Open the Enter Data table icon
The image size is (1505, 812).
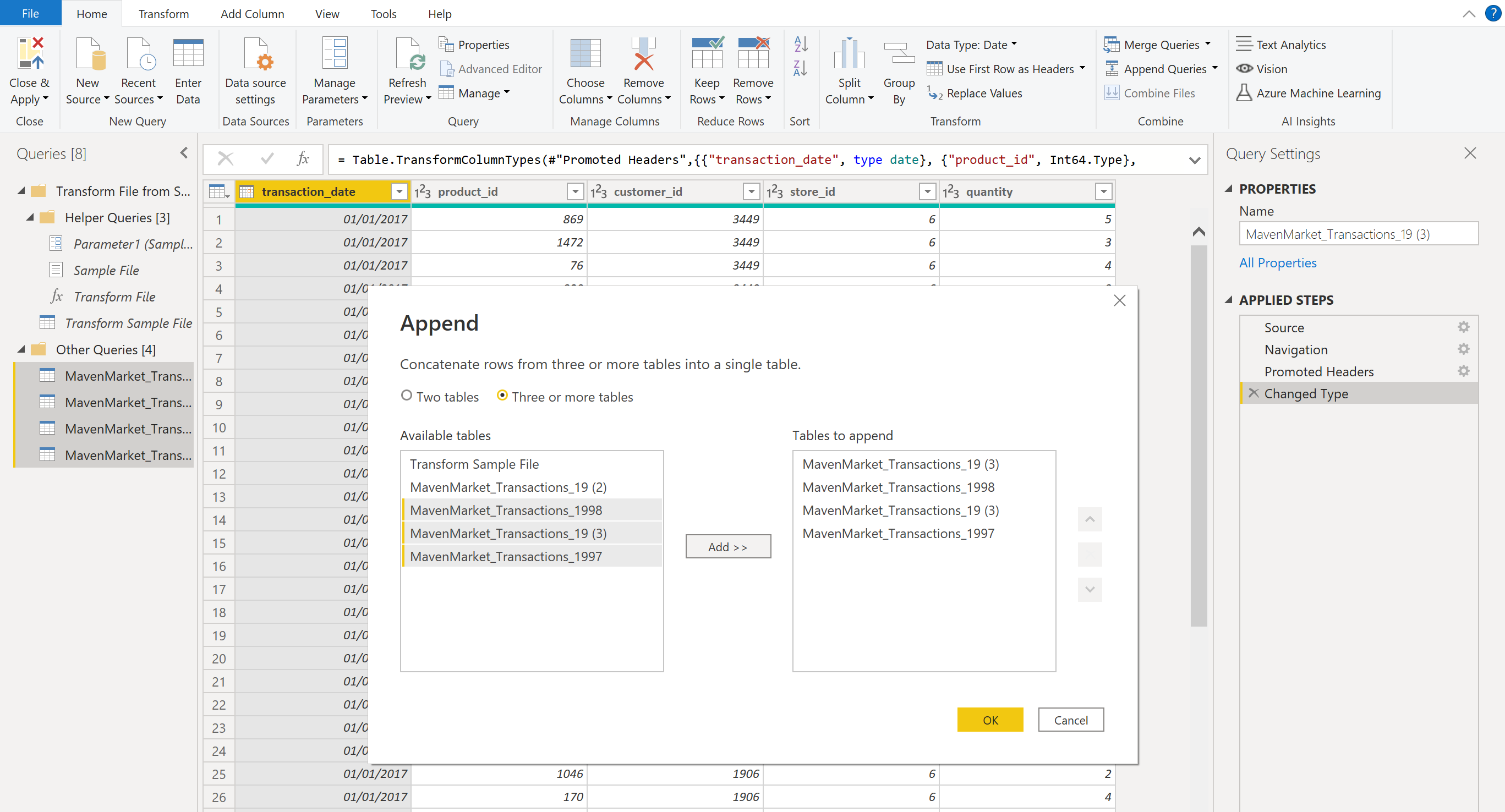(188, 54)
